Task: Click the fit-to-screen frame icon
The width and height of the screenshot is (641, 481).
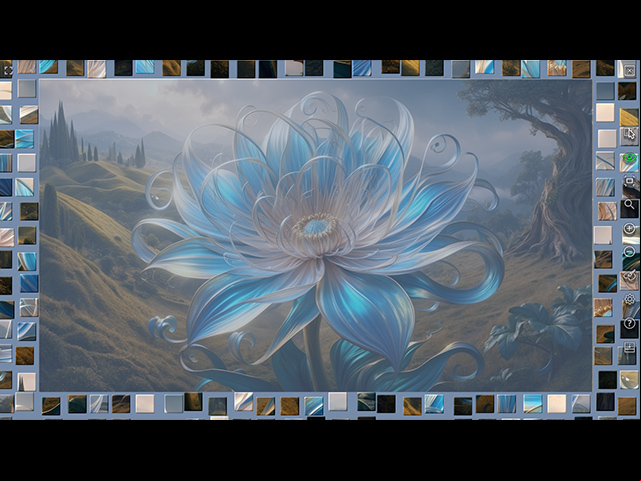Action: [630, 181]
